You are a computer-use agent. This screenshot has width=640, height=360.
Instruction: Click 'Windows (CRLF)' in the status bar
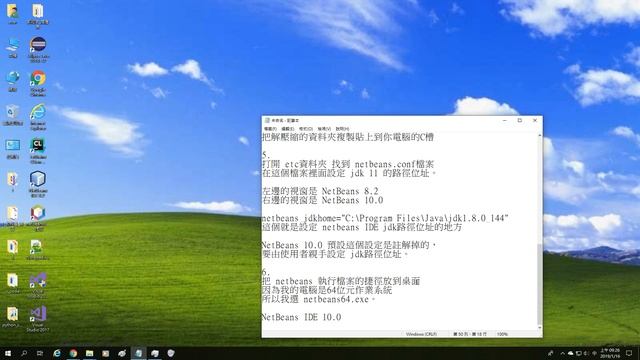tap(421, 334)
